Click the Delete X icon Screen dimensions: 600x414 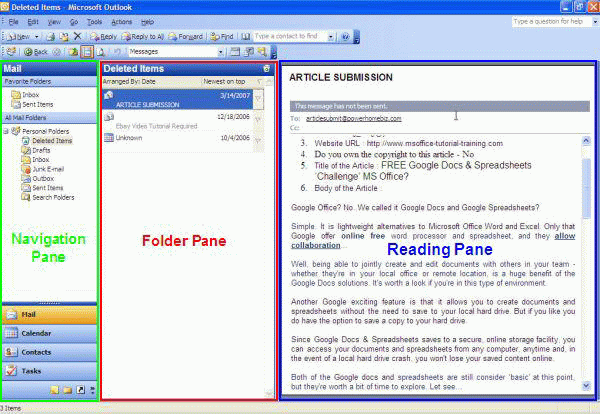point(78,36)
